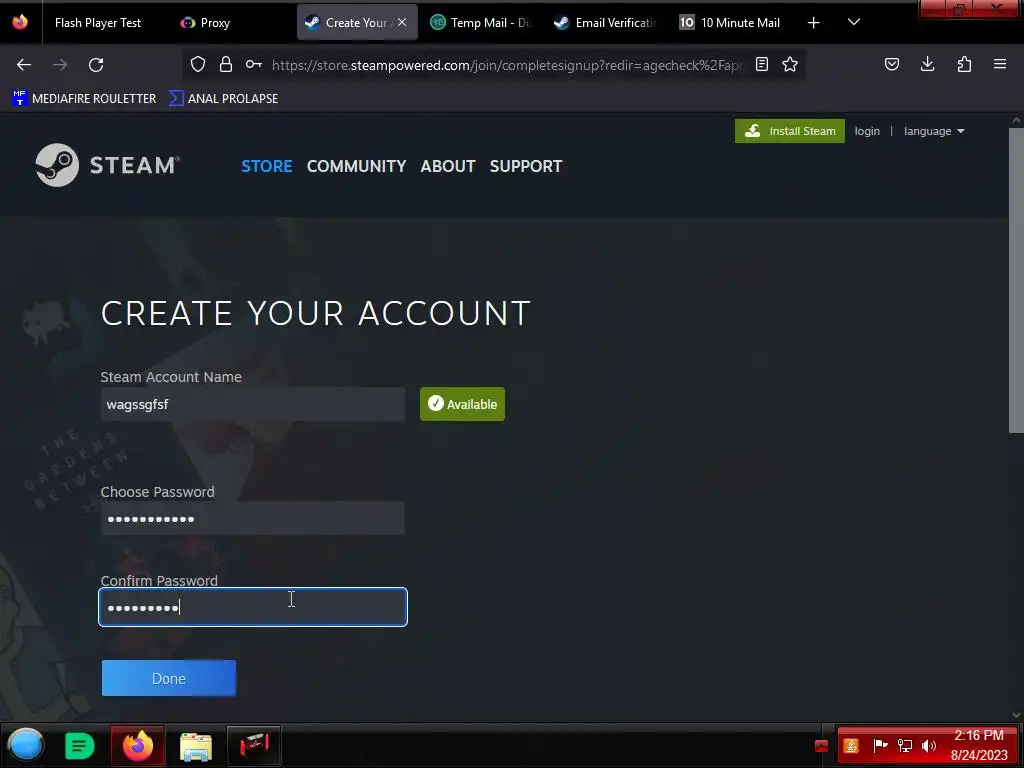Viewport: 1024px width, 768px height.
Task: Open the Firefox downloads panel
Action: click(x=927, y=64)
